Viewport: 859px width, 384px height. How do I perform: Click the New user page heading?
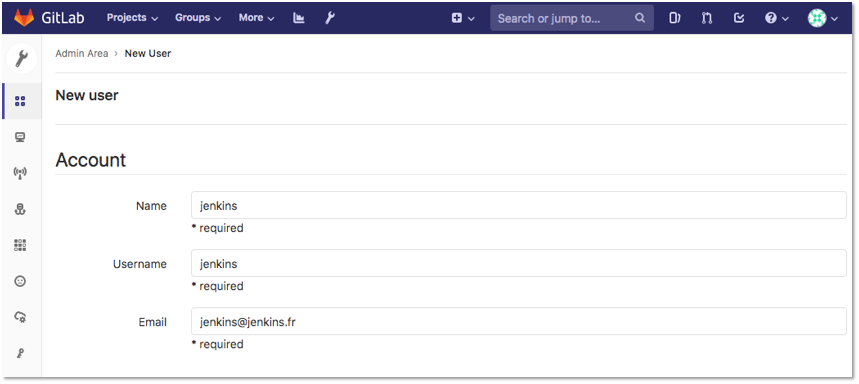click(x=87, y=95)
